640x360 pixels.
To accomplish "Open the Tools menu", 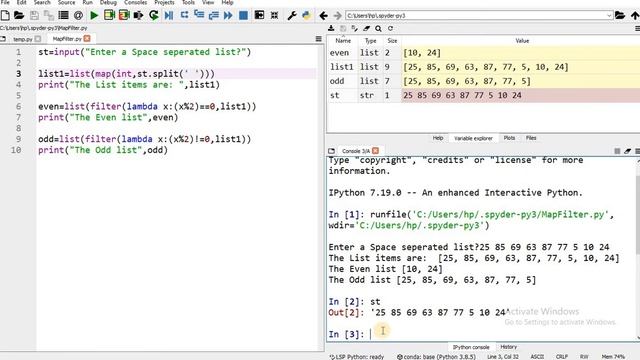I will [x=188, y=2].
